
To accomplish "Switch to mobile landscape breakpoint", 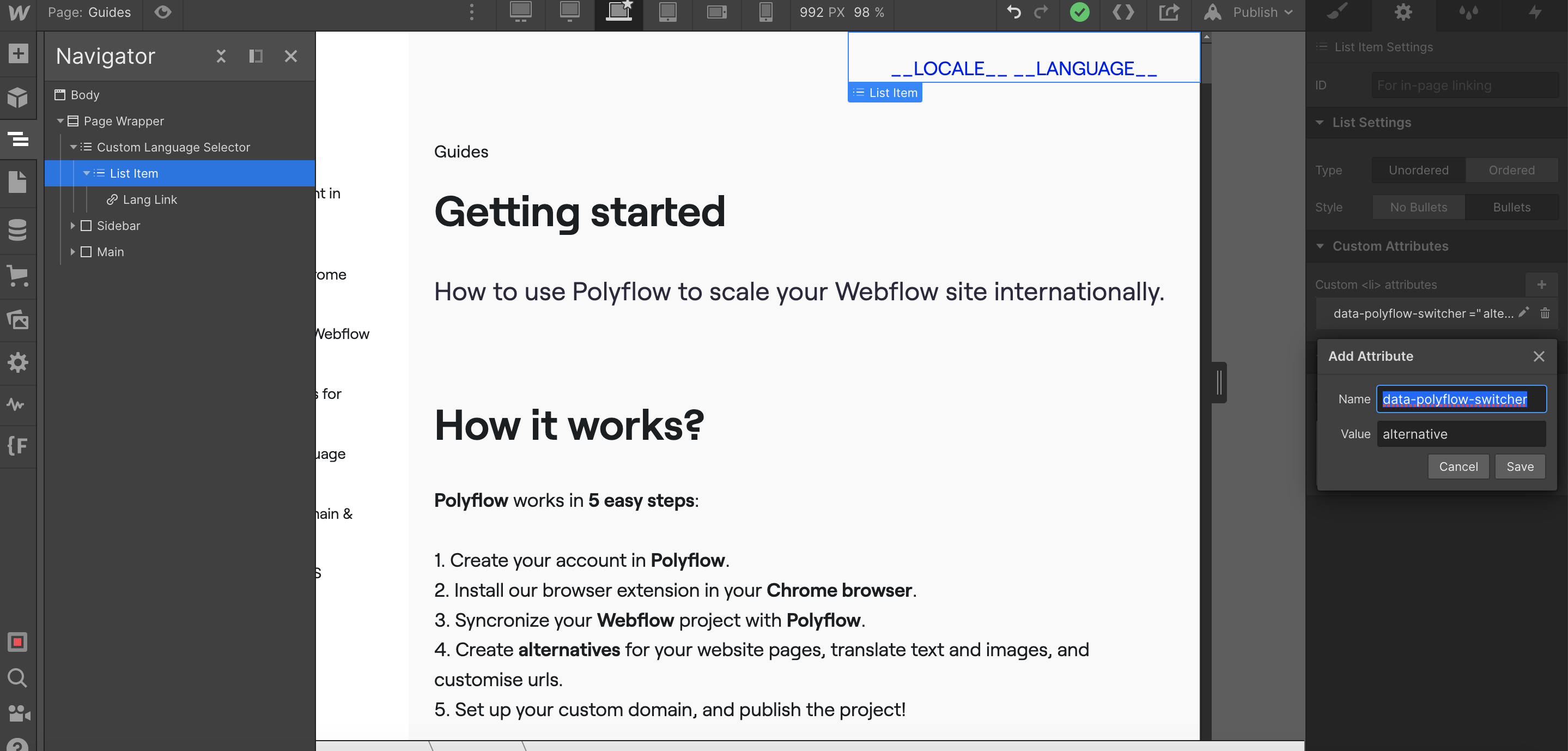I will click(x=717, y=12).
